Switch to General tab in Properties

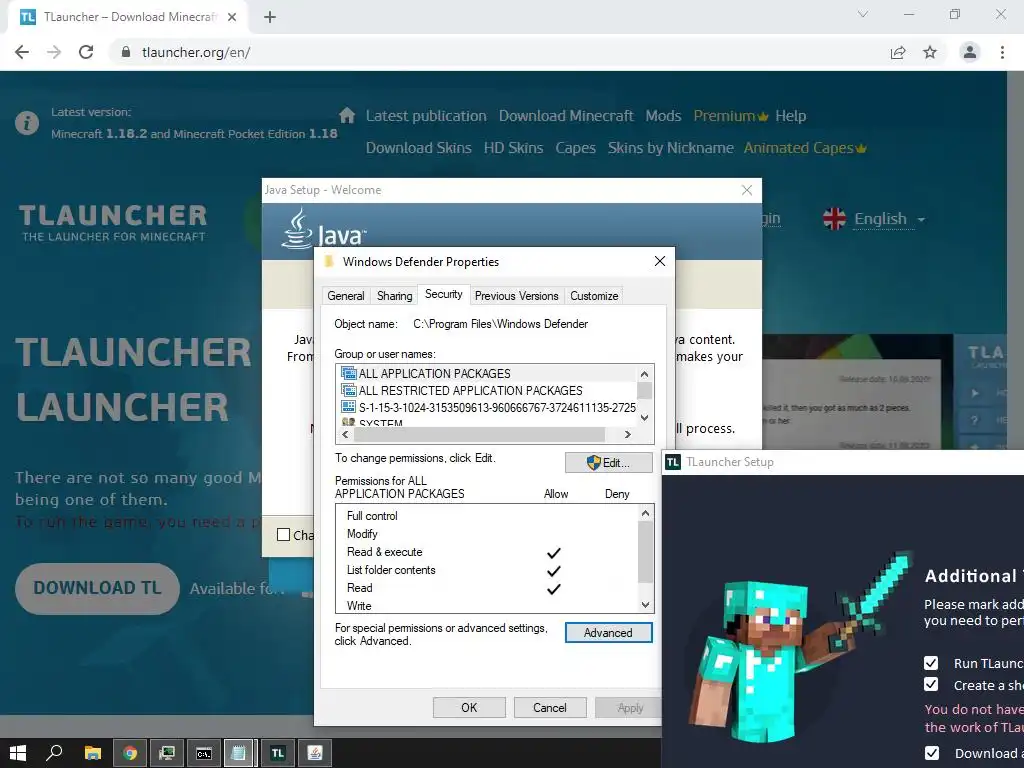[345, 296]
